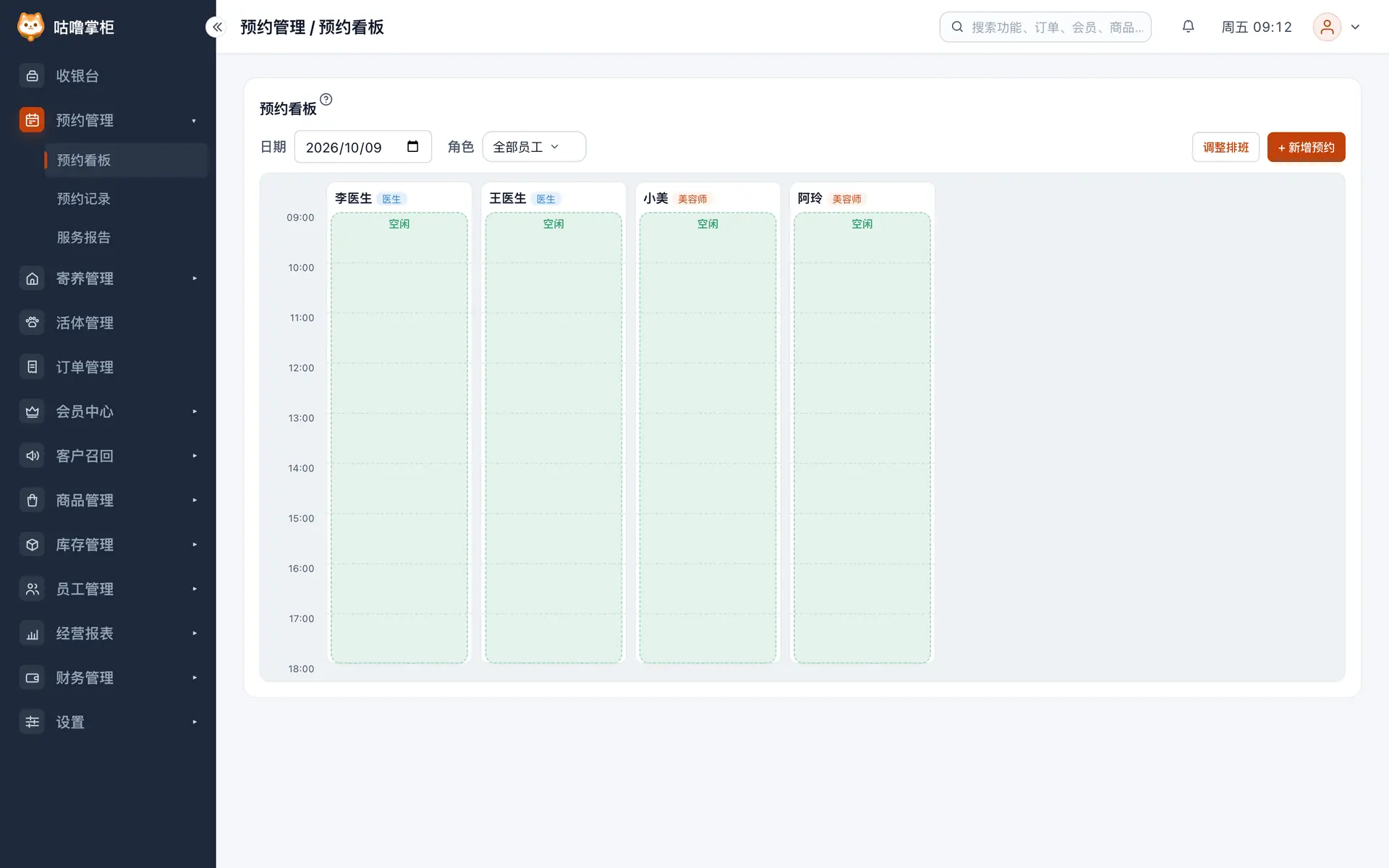Click the 员工管理 people icon
The width and height of the screenshot is (1389, 868).
click(32, 589)
